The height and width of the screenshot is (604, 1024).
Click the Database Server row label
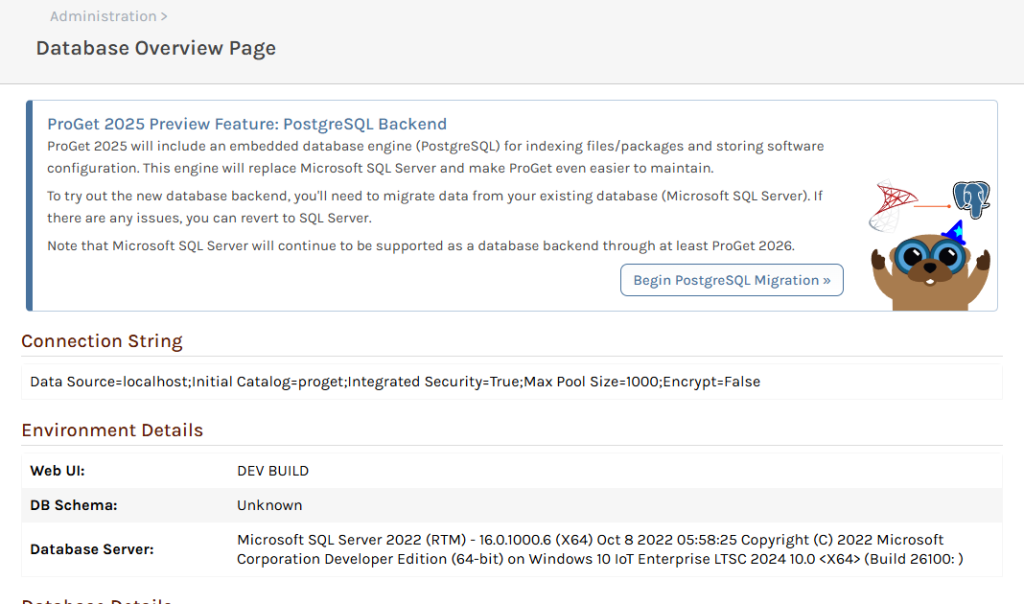pos(92,549)
